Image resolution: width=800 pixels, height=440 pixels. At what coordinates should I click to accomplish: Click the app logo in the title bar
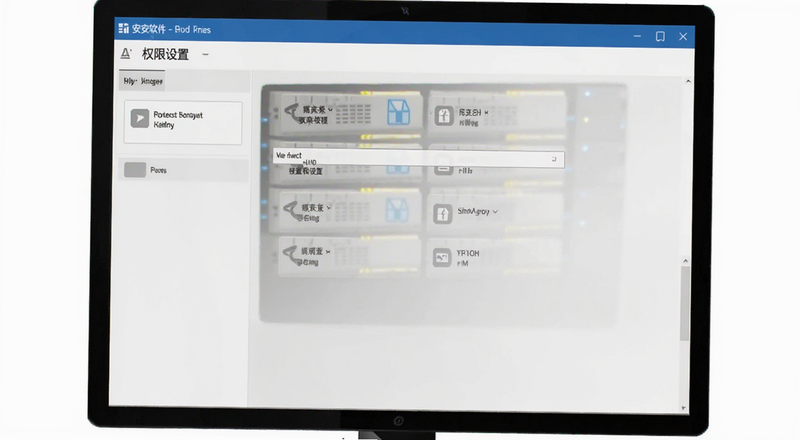click(x=123, y=29)
